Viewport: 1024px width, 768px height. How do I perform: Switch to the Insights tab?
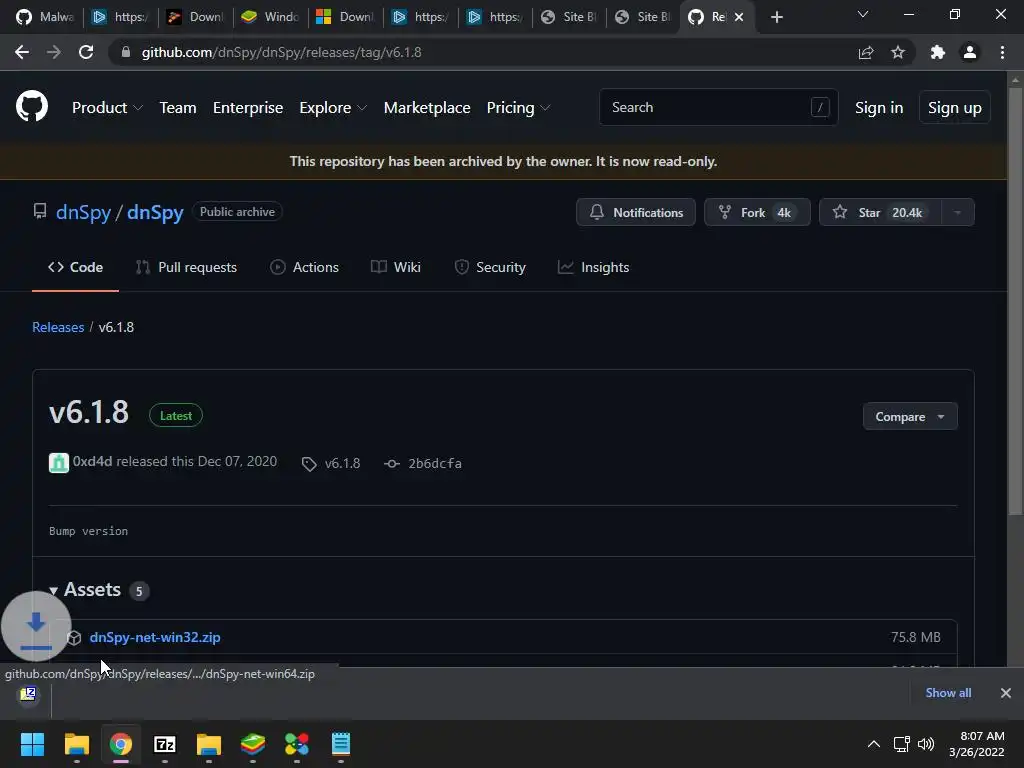click(594, 267)
